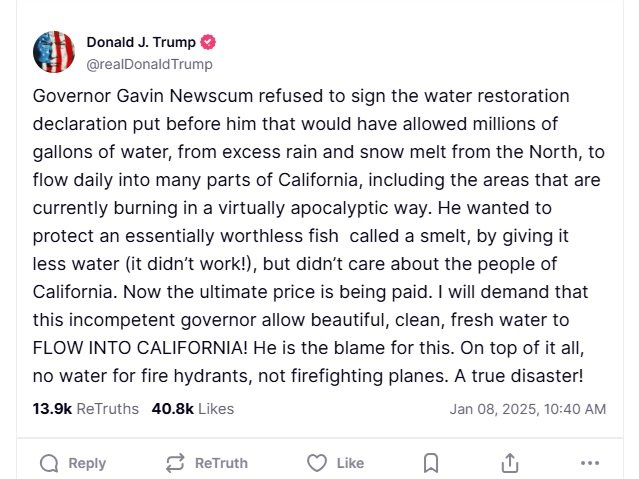Open the share post icon
Screen dimensions: 639x479
pos(510,463)
